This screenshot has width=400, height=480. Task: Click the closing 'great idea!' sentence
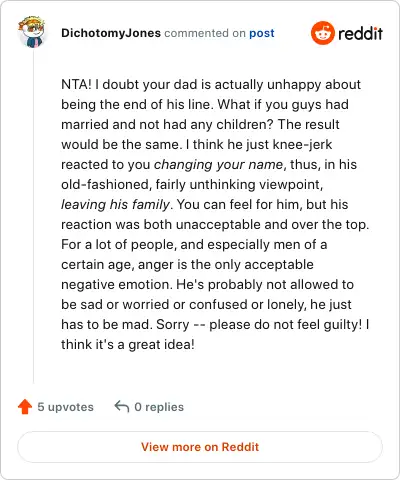coord(161,344)
